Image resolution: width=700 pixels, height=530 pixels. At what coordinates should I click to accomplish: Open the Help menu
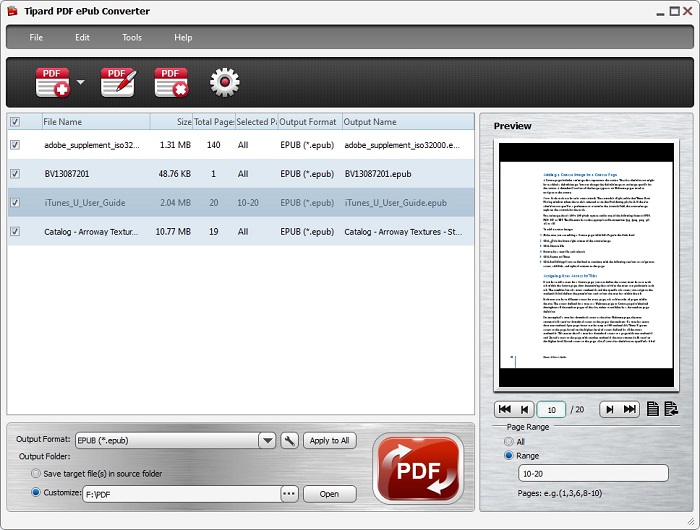[x=183, y=37]
